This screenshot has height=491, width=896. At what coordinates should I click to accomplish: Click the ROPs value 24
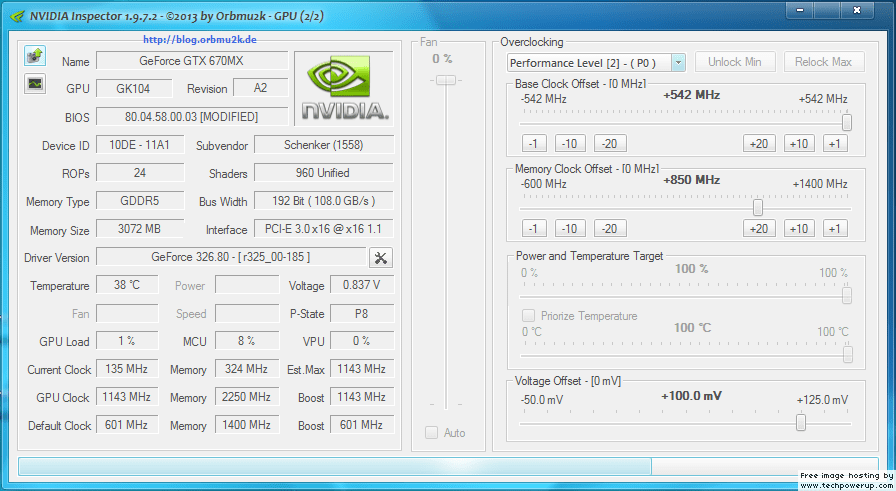[x=140, y=173]
